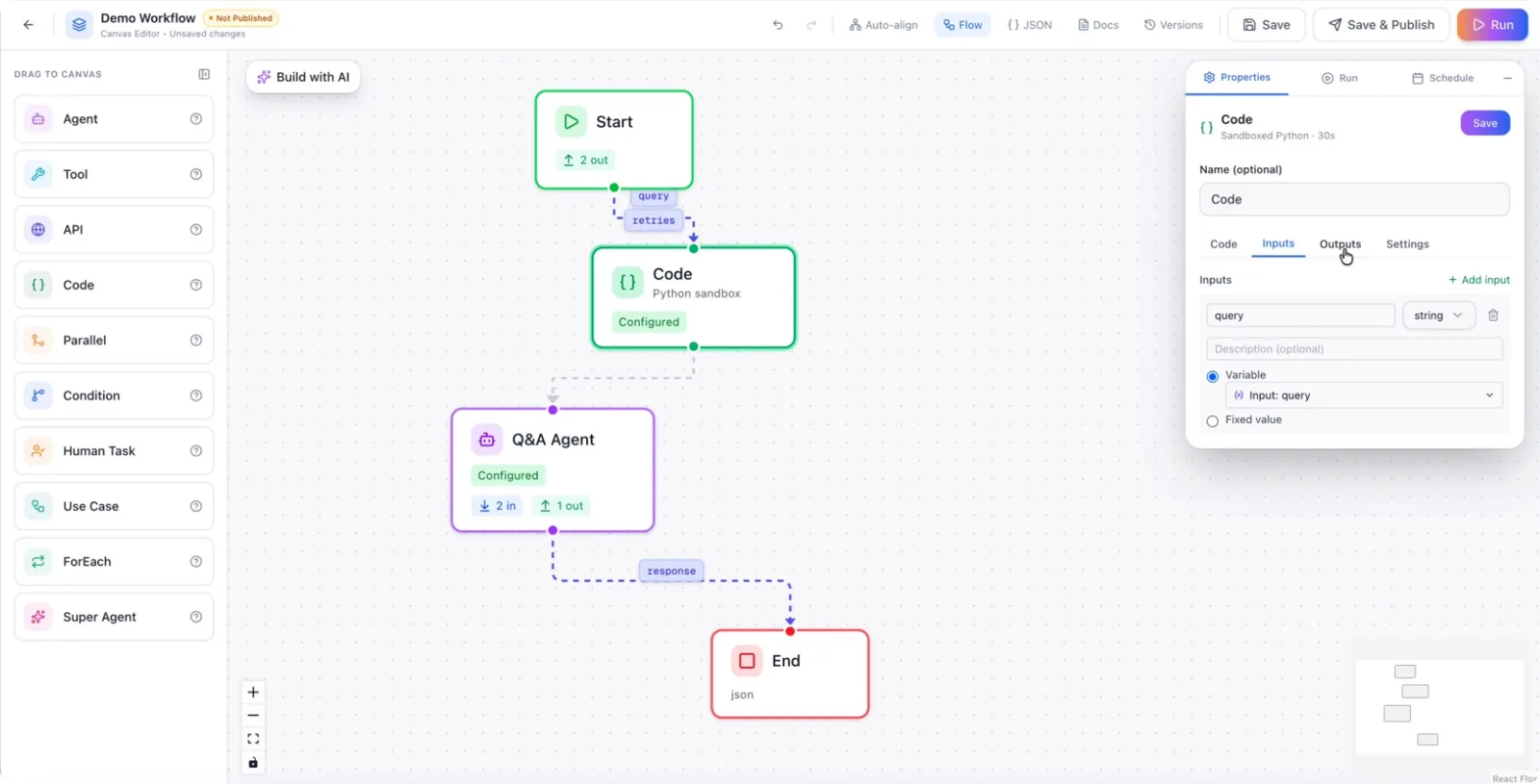Zoom out on the canvas
Image resolution: width=1540 pixels, height=784 pixels.
pyautogui.click(x=253, y=716)
